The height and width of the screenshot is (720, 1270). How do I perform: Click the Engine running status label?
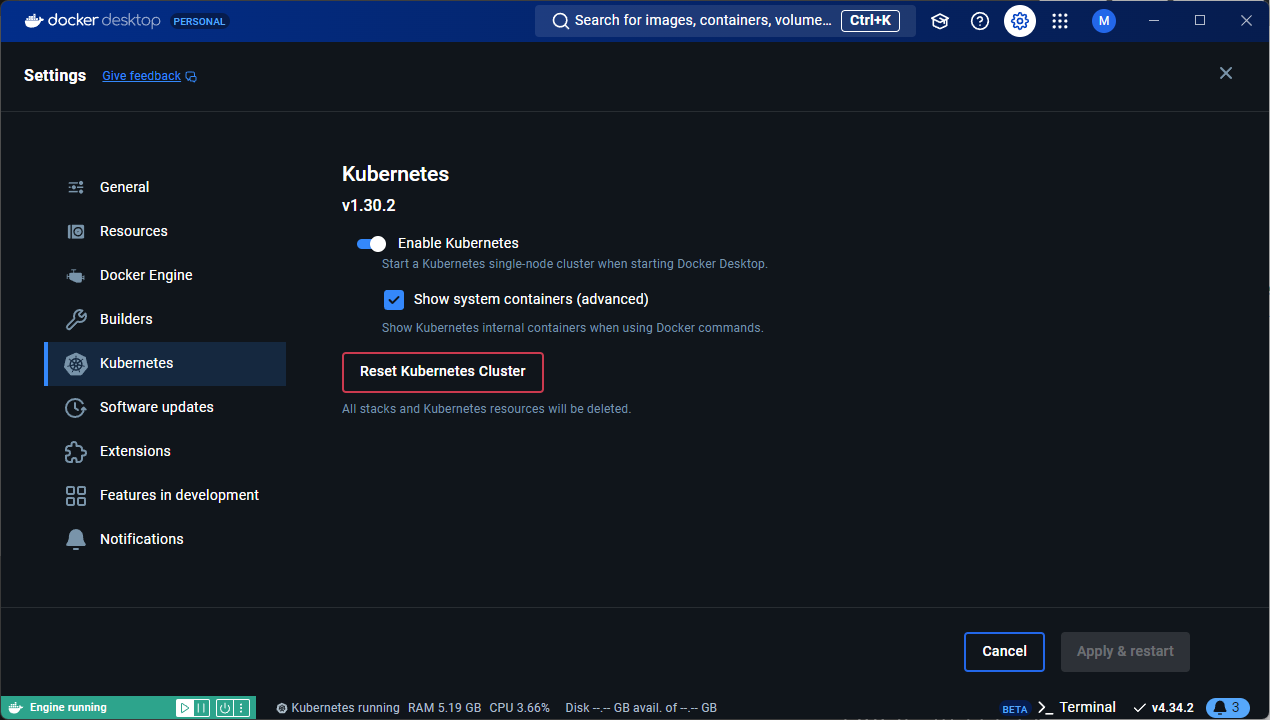click(68, 708)
